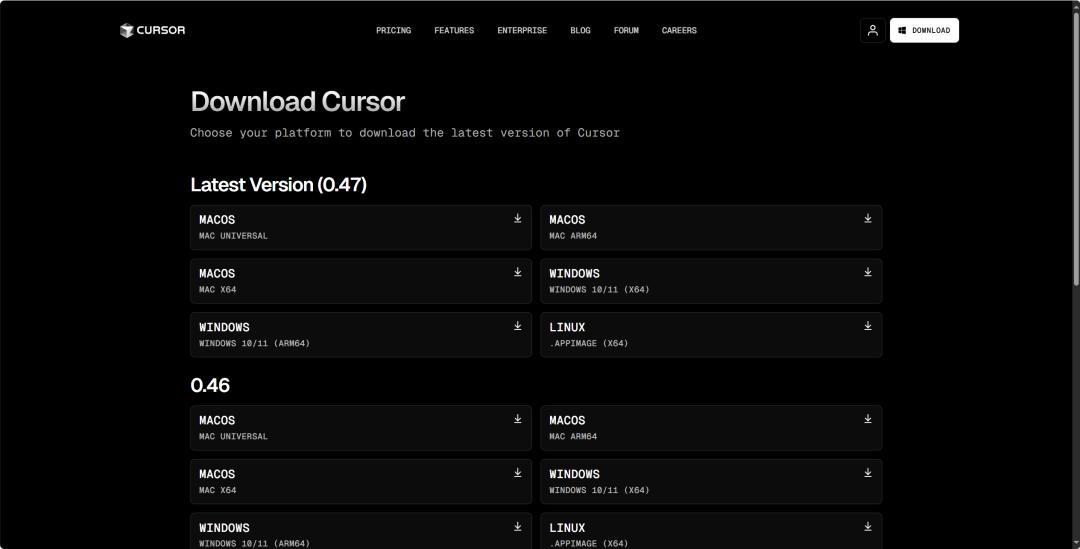Viewport: 1080px width, 549px height.
Task: Click download icon for 0.46 Mac Universal
Action: point(518,419)
